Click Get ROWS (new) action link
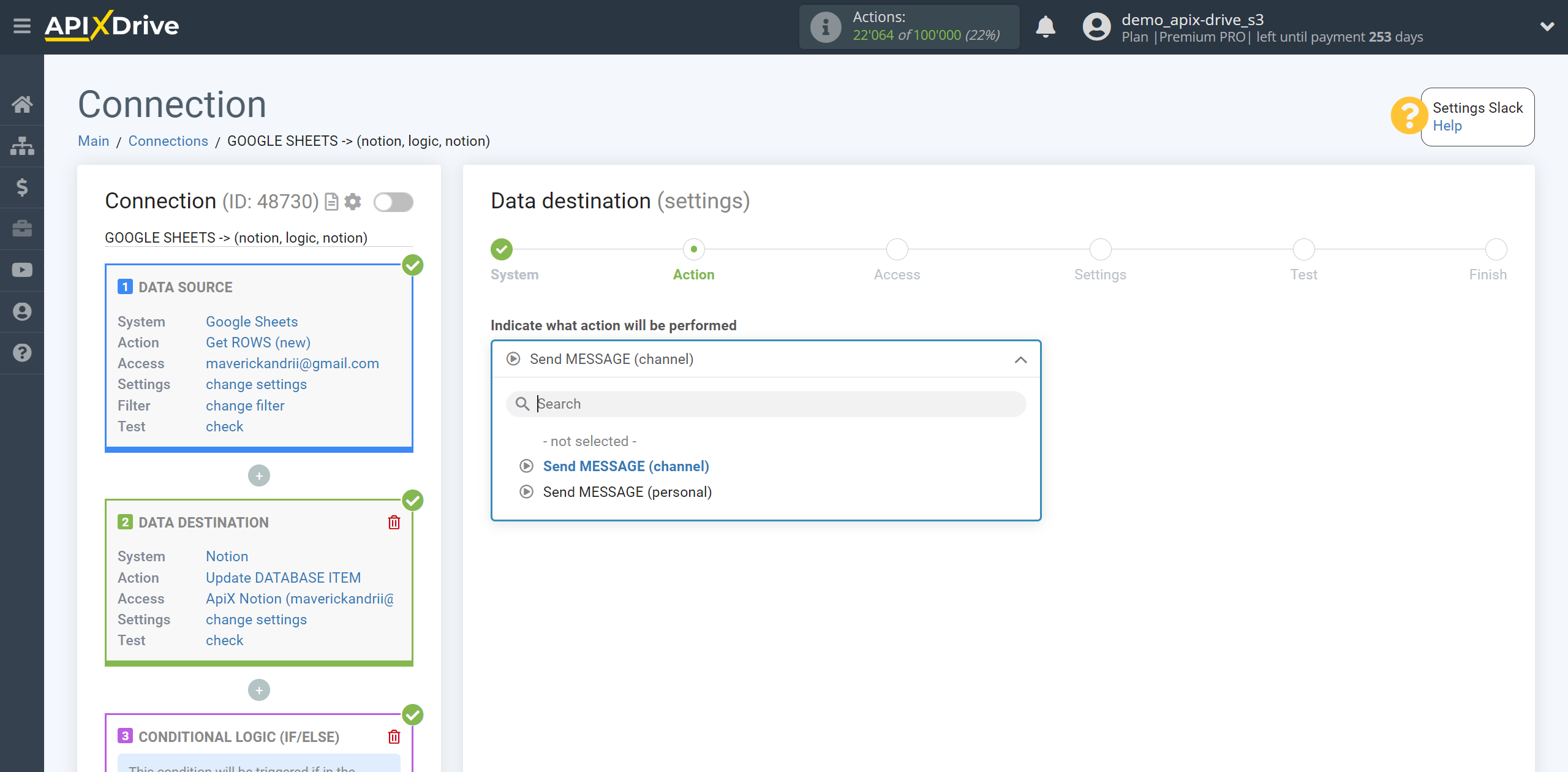The width and height of the screenshot is (1568, 772). [x=258, y=342]
